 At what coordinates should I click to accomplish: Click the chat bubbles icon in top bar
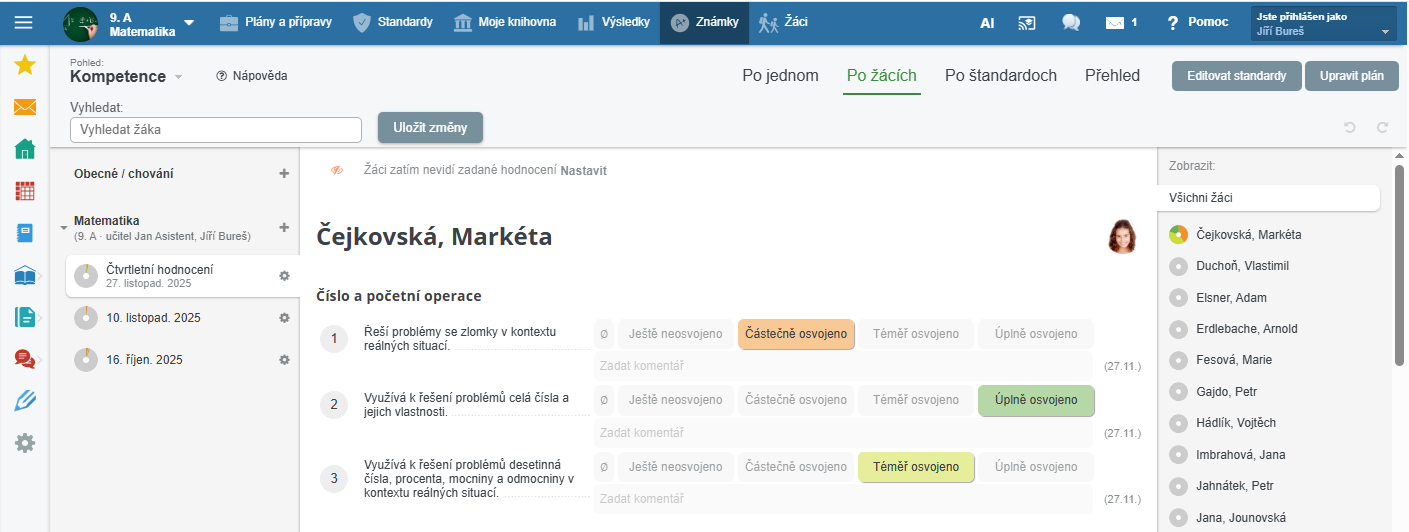click(x=1071, y=22)
